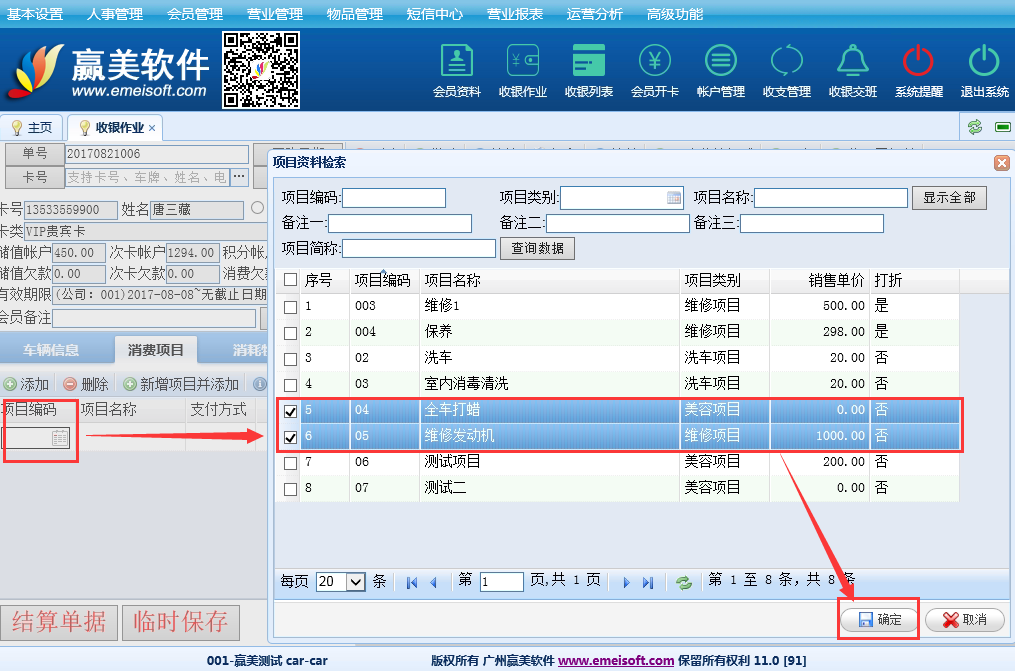Go to the next page arrow
This screenshot has height=671, width=1015.
(626, 582)
